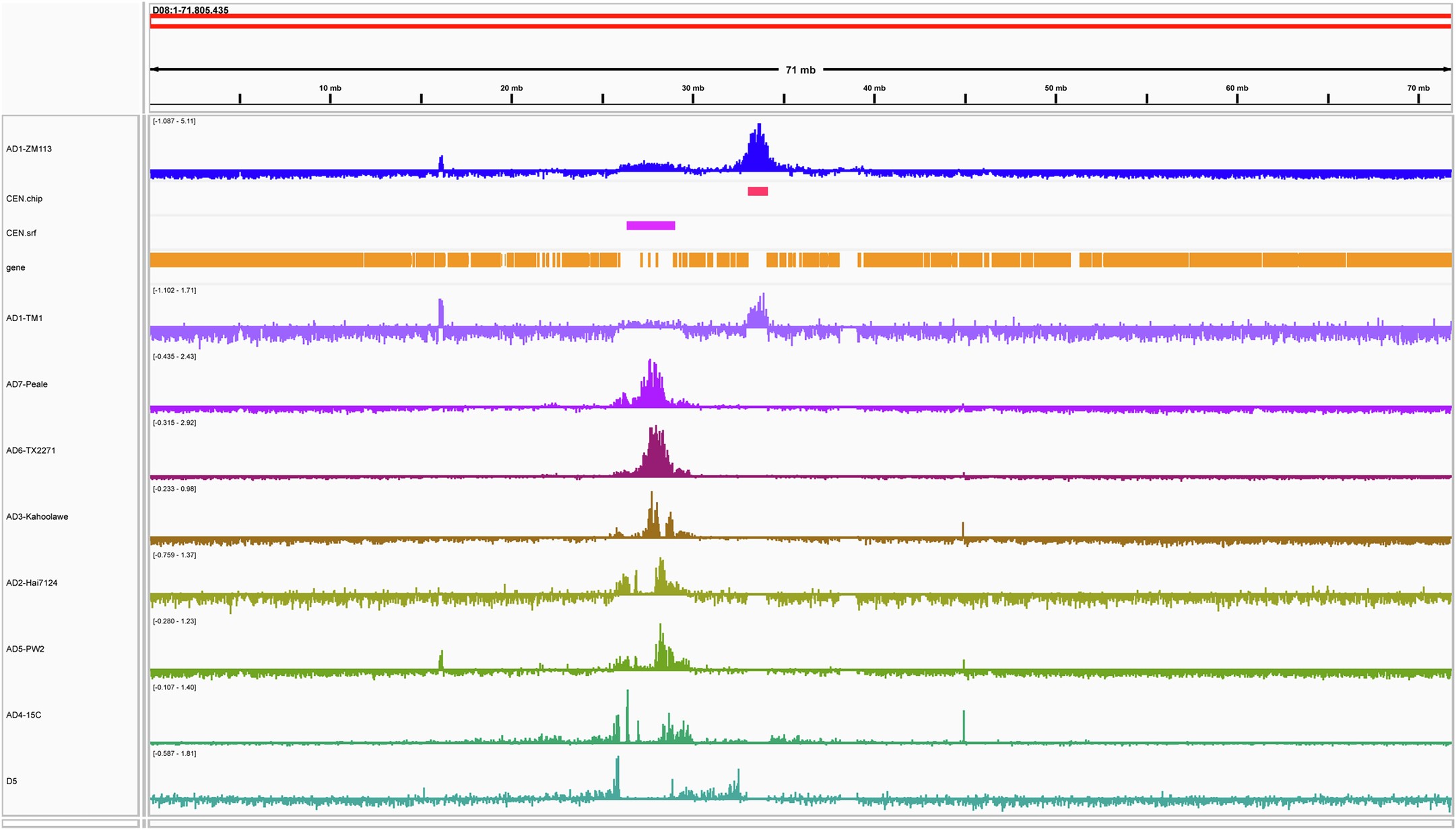Click the magenta CEN.srf feature block
Image resolution: width=1456 pixels, height=830 pixels.
click(x=651, y=226)
